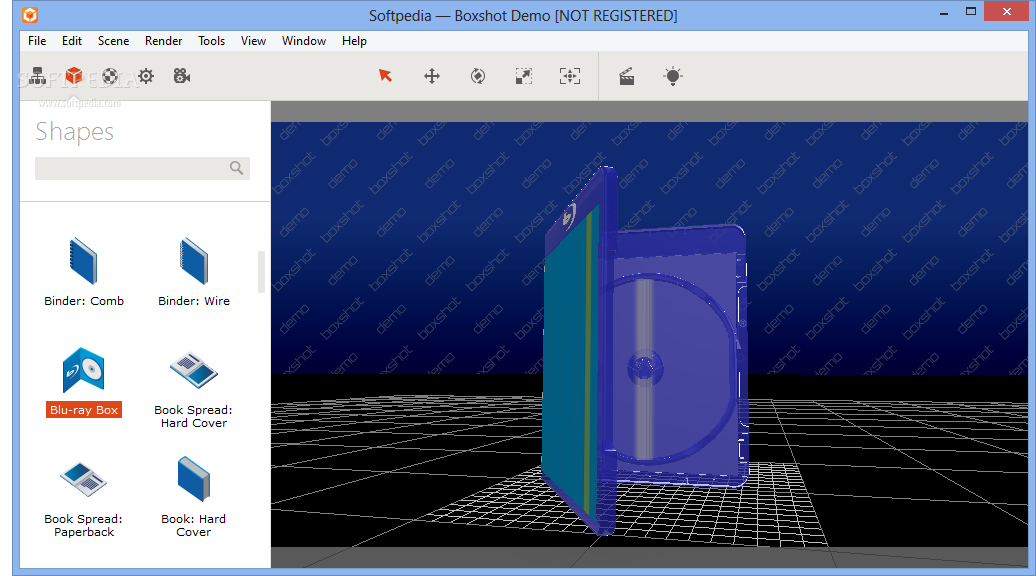The width and height of the screenshot is (1036, 576).
Task: Activate the rotate tool
Action: (x=478, y=76)
